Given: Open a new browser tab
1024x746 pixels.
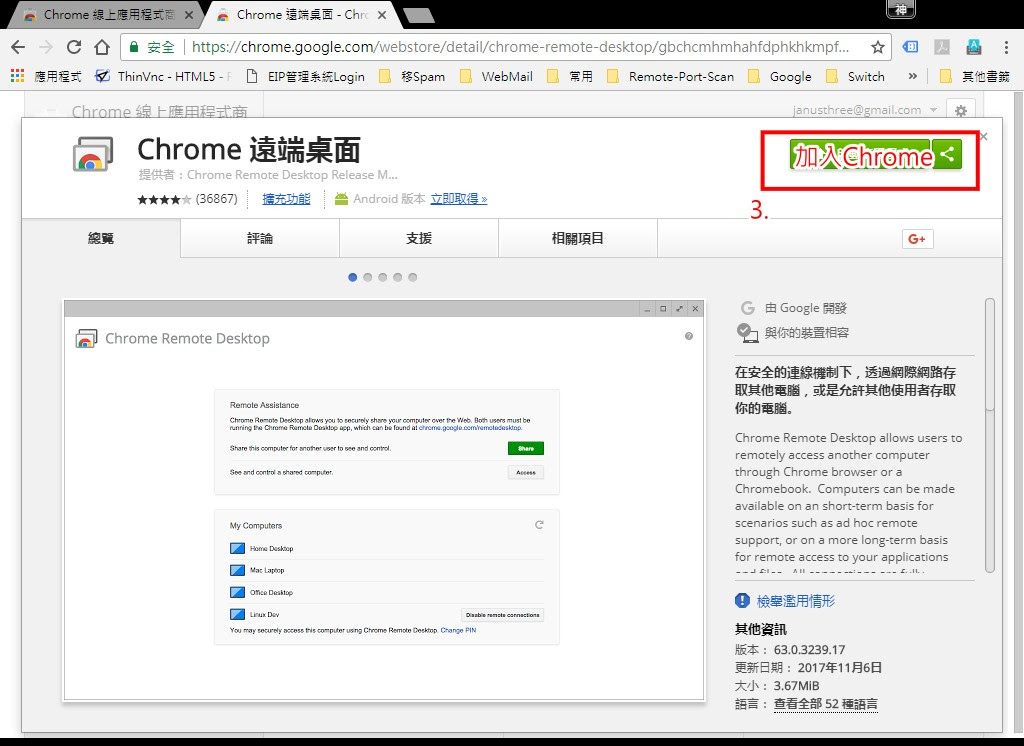Looking at the screenshot, I should pyautogui.click(x=418, y=16).
